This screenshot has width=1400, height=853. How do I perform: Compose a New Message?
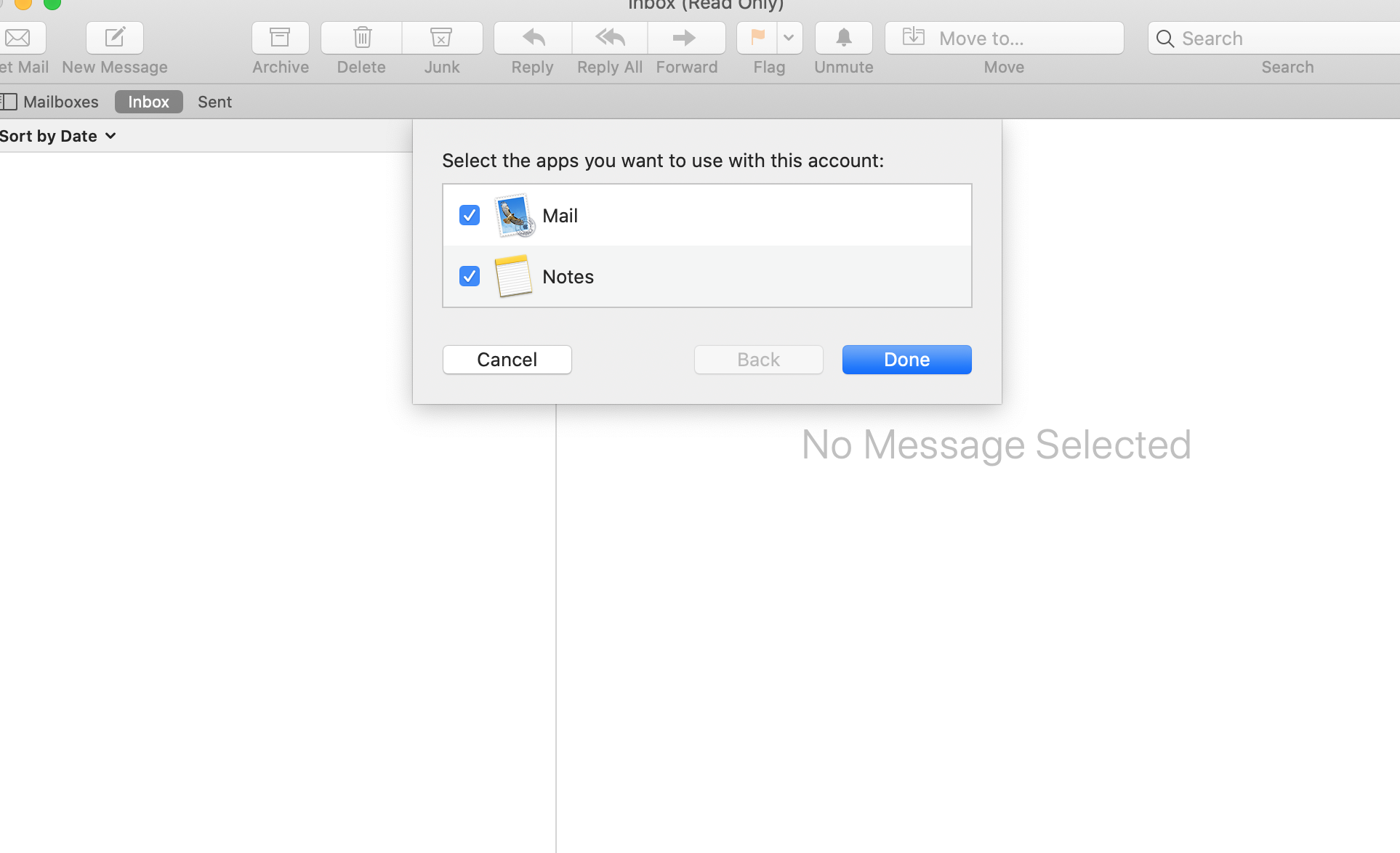point(113,38)
